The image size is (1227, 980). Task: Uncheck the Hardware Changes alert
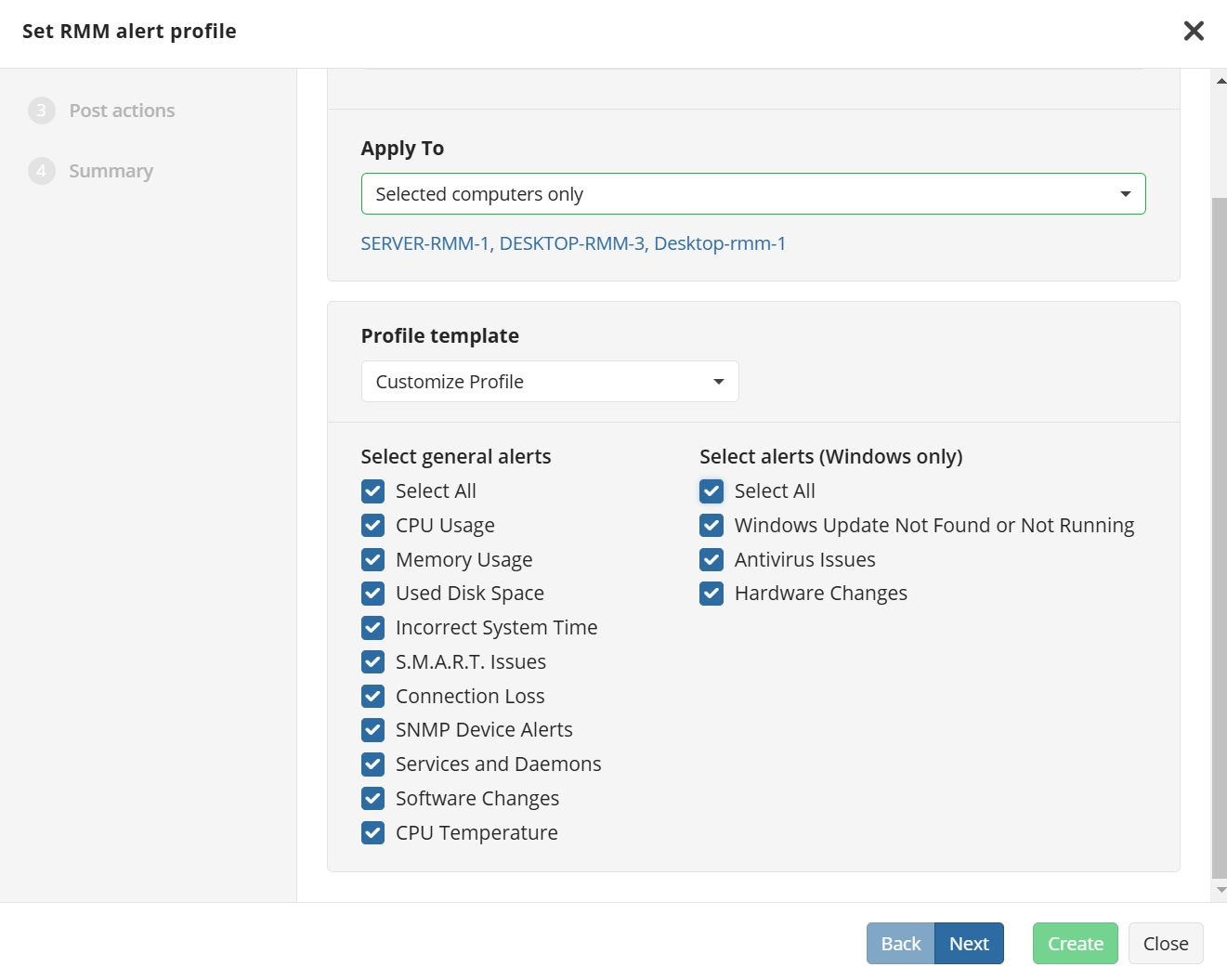click(711, 594)
